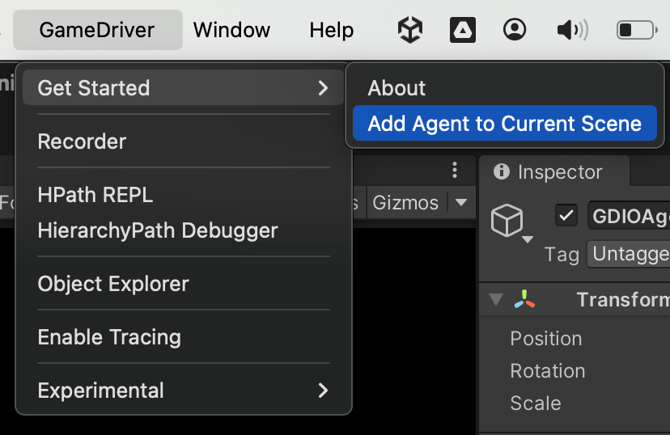This screenshot has width=670, height=435.
Task: Open the Gizmos dropdown arrow
Action: coord(461,202)
